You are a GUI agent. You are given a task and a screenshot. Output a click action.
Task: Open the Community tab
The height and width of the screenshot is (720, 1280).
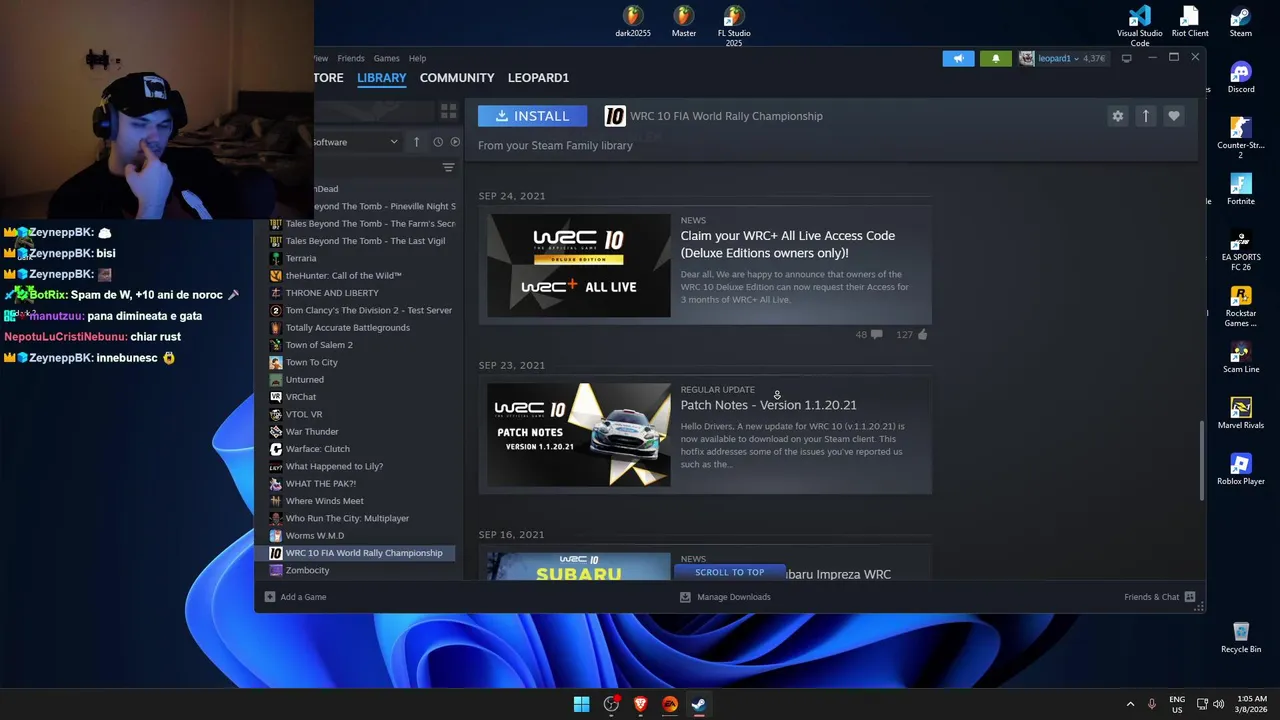(x=457, y=78)
